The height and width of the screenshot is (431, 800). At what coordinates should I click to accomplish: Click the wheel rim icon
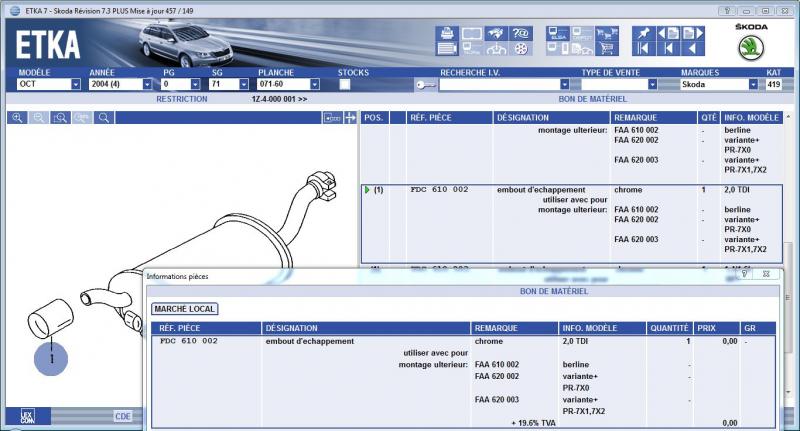coord(521,48)
